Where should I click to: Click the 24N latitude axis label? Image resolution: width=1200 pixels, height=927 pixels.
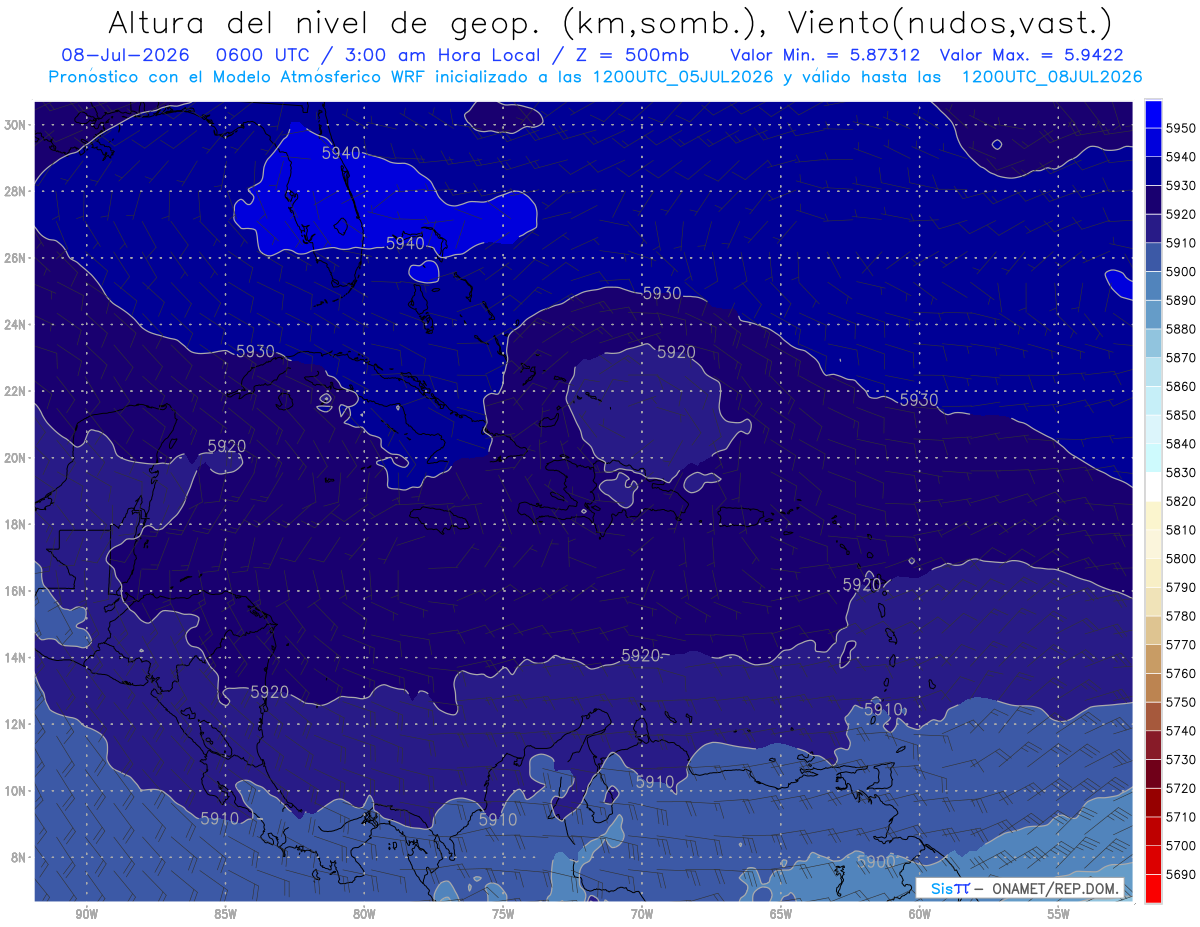tap(16, 325)
